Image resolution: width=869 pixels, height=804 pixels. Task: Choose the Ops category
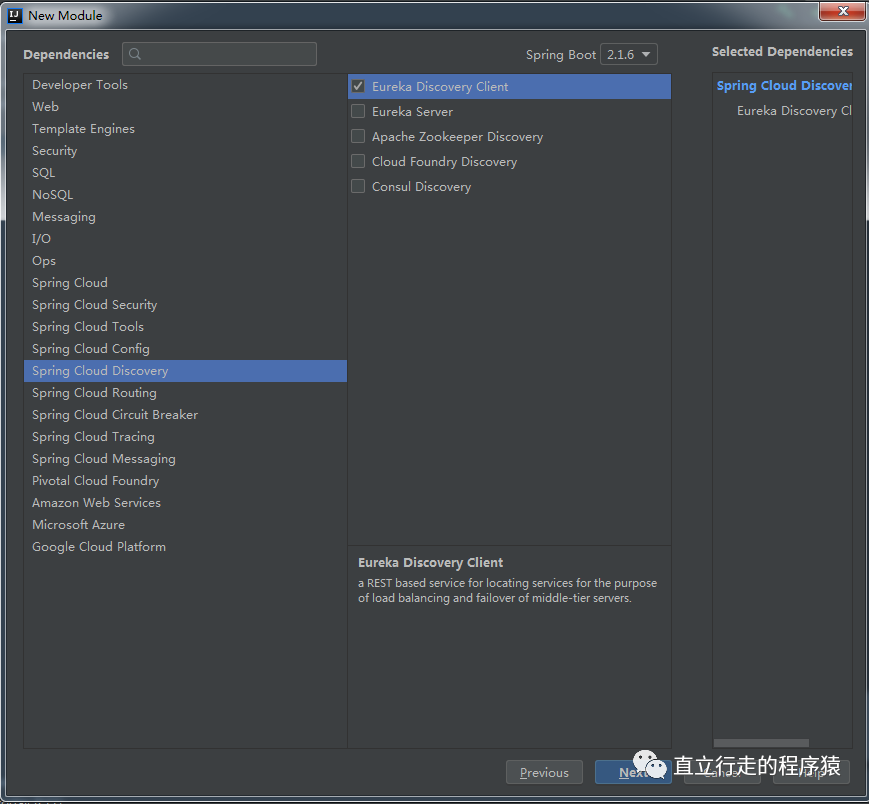click(185, 260)
